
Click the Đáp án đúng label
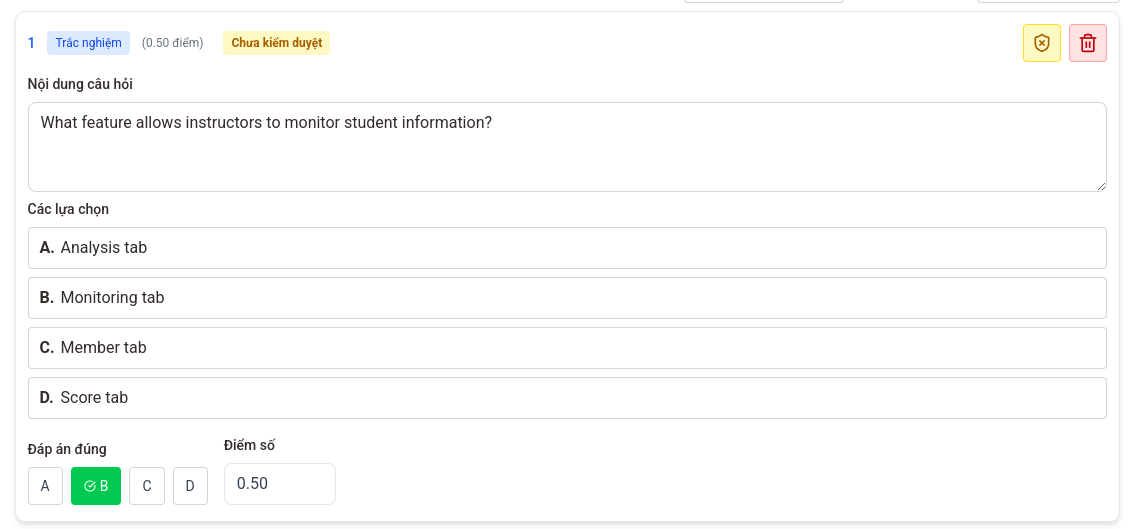[x=67, y=449]
